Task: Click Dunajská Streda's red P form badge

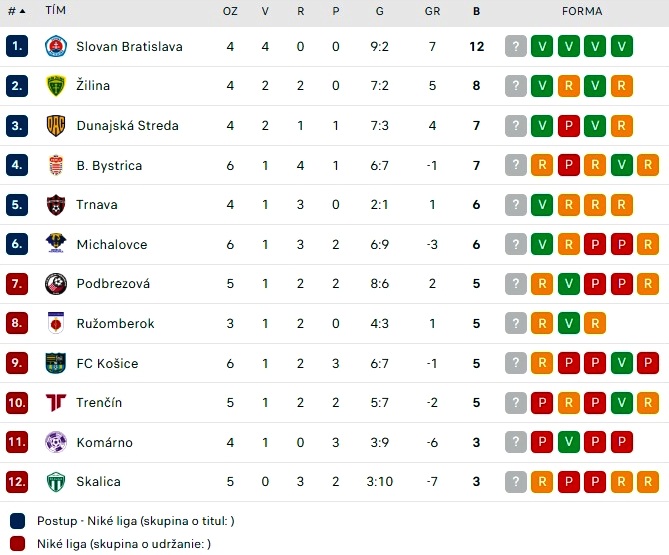Action: click(569, 125)
